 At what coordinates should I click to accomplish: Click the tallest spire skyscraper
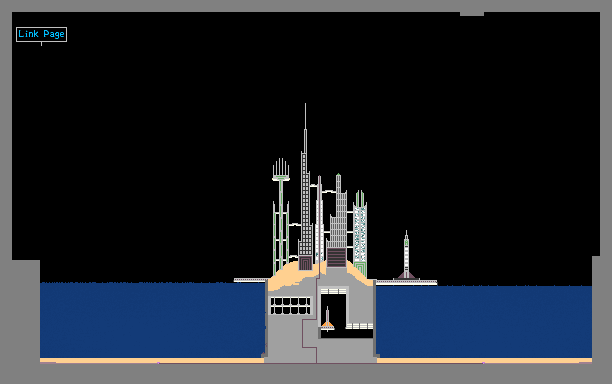[x=306, y=187]
